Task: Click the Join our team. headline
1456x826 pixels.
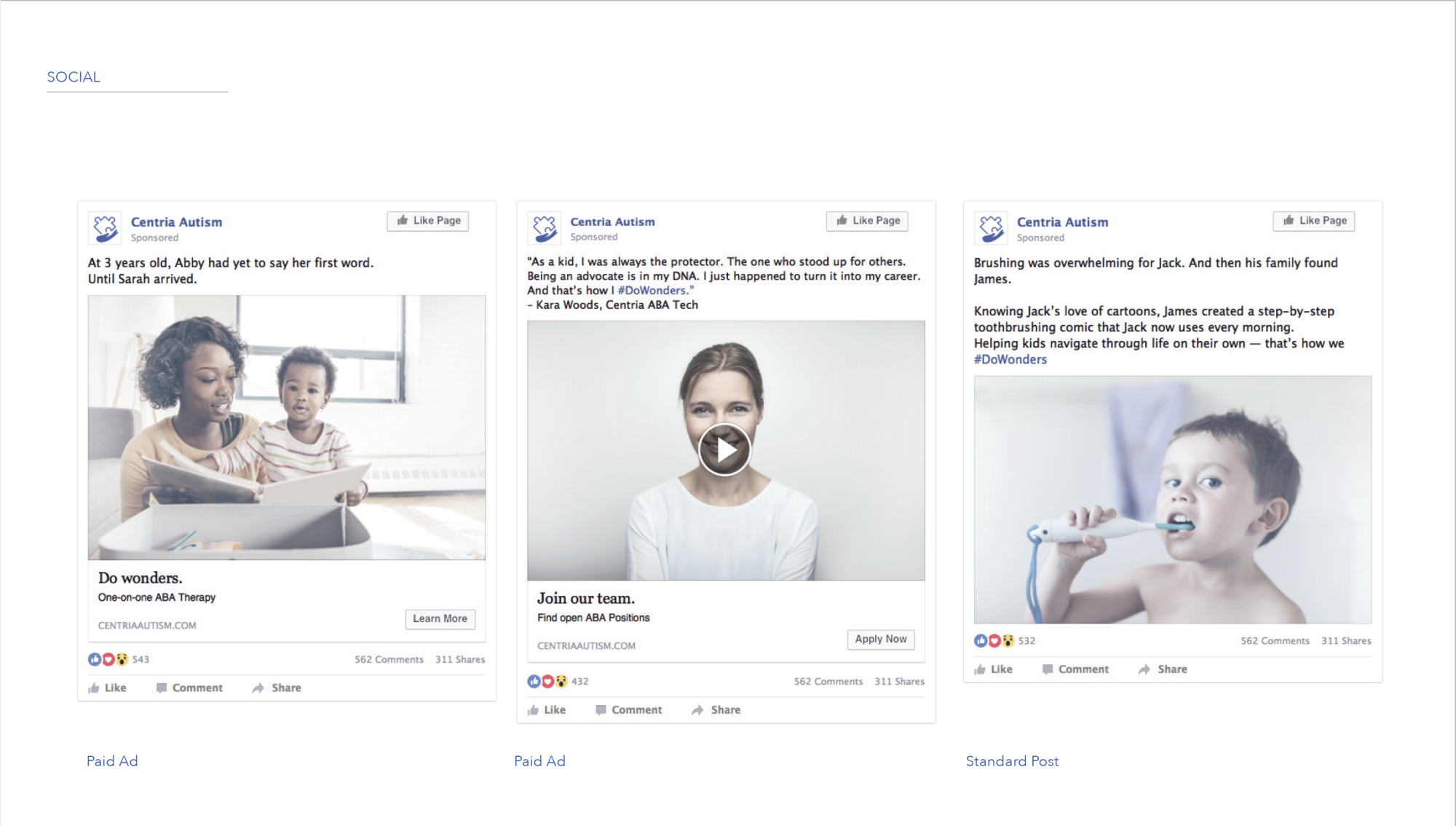Action: click(586, 598)
